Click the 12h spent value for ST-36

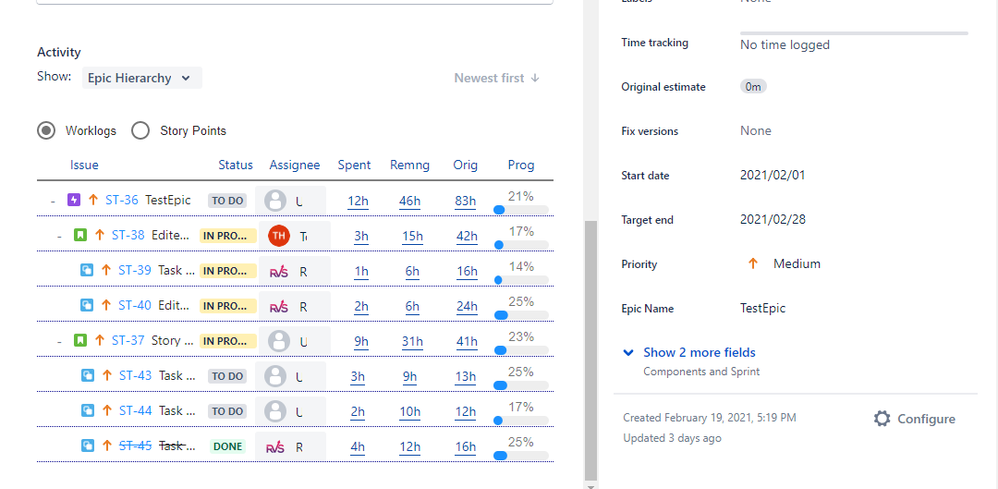point(358,201)
